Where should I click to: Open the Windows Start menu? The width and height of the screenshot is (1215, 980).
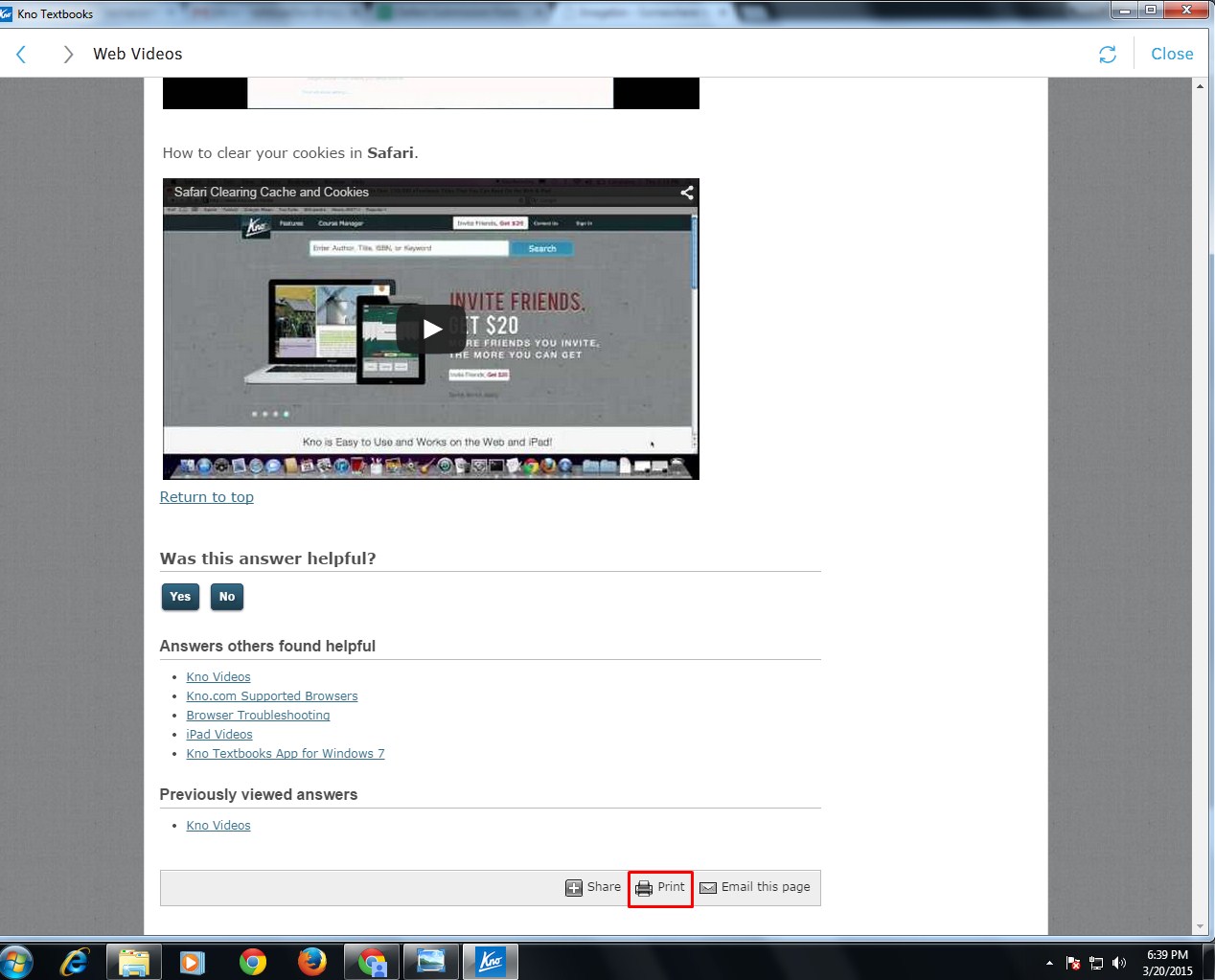[16, 962]
